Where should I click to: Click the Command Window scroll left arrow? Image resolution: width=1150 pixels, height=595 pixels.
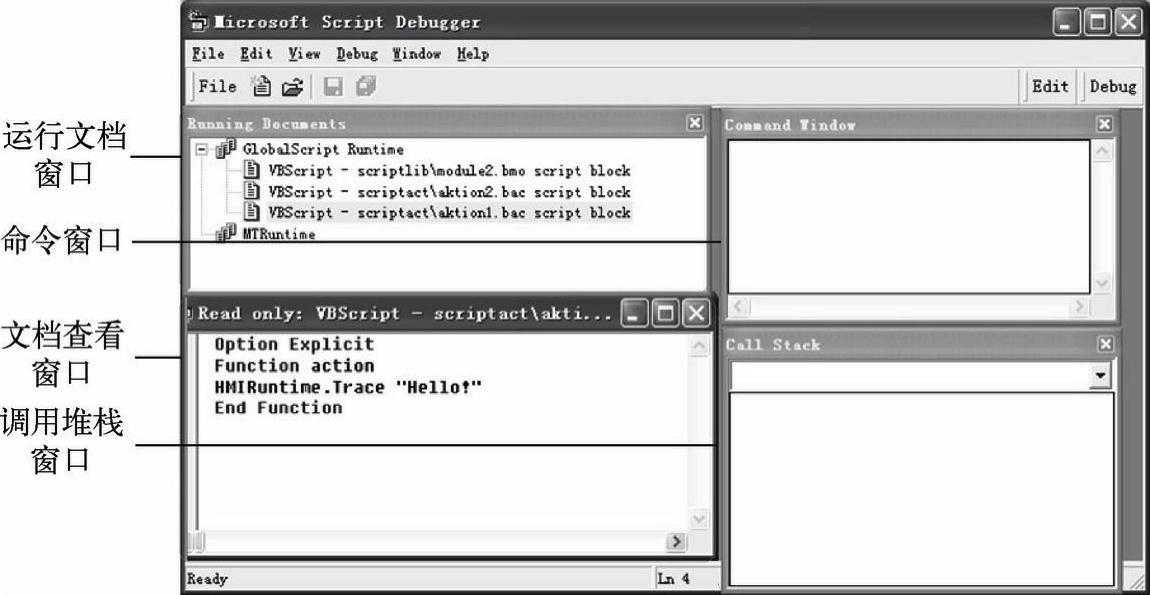point(739,306)
